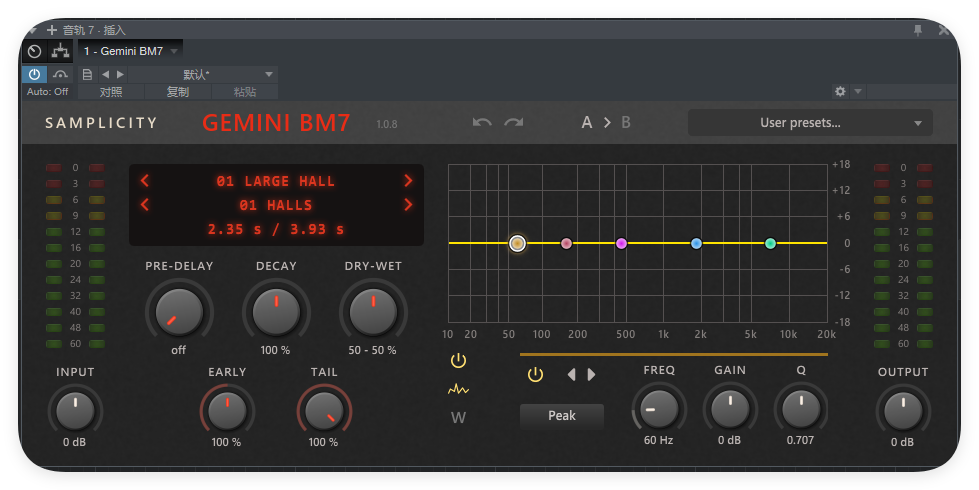Toggle the W button under analyzer

(458, 418)
